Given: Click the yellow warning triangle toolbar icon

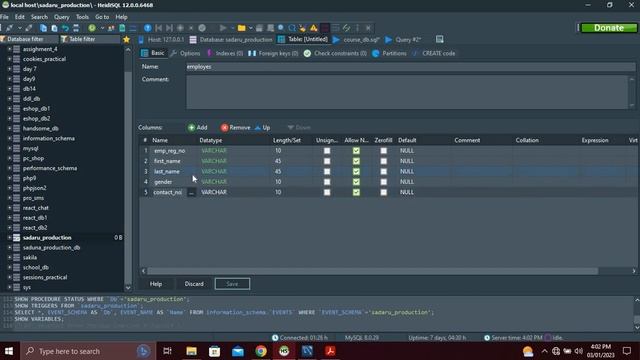Looking at the screenshot, I should click(313, 28).
